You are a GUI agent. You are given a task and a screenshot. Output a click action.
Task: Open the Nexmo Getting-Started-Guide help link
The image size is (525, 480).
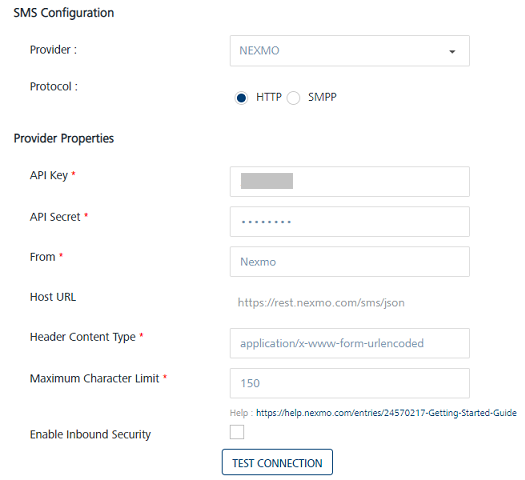pos(386,413)
